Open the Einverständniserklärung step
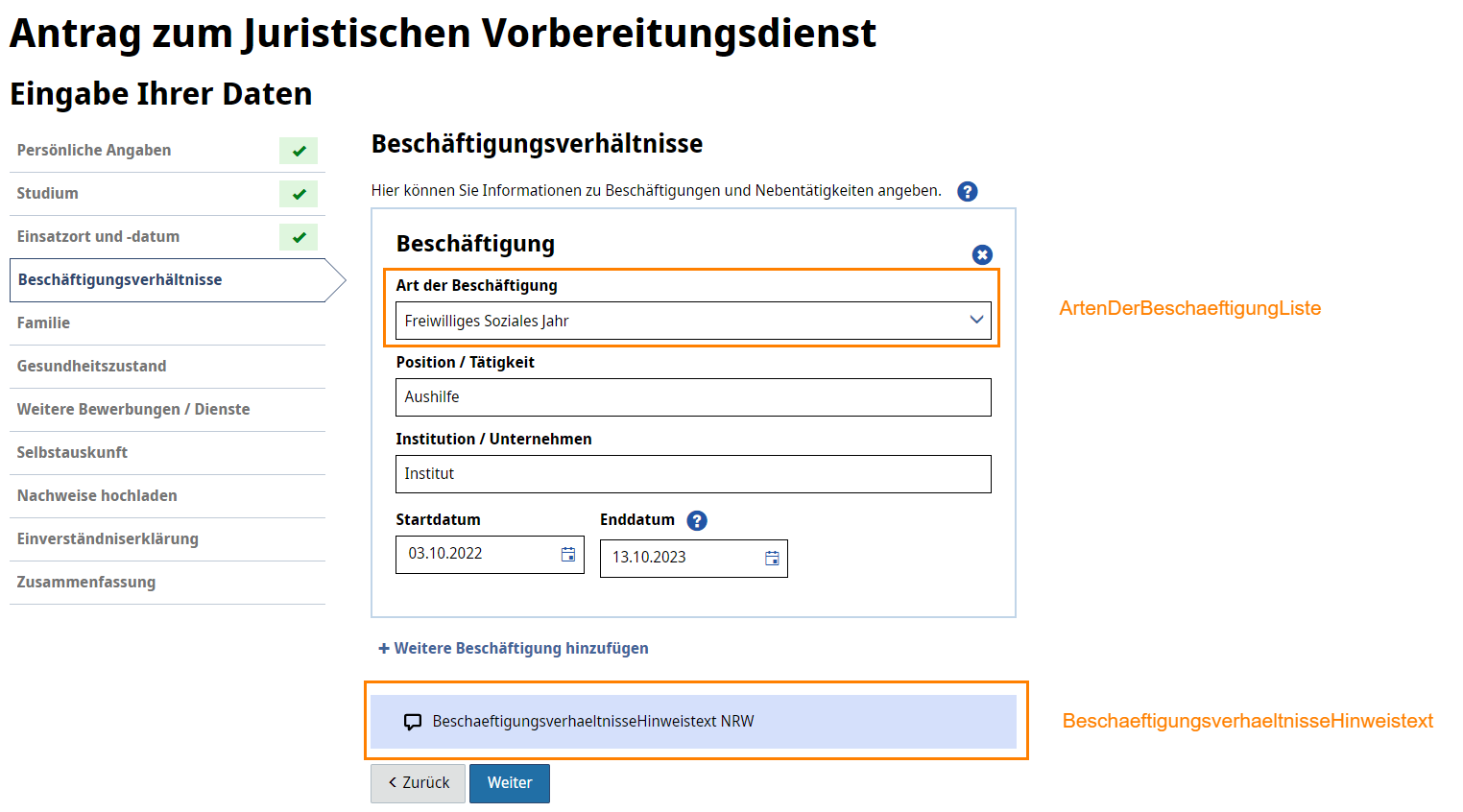 click(167, 539)
